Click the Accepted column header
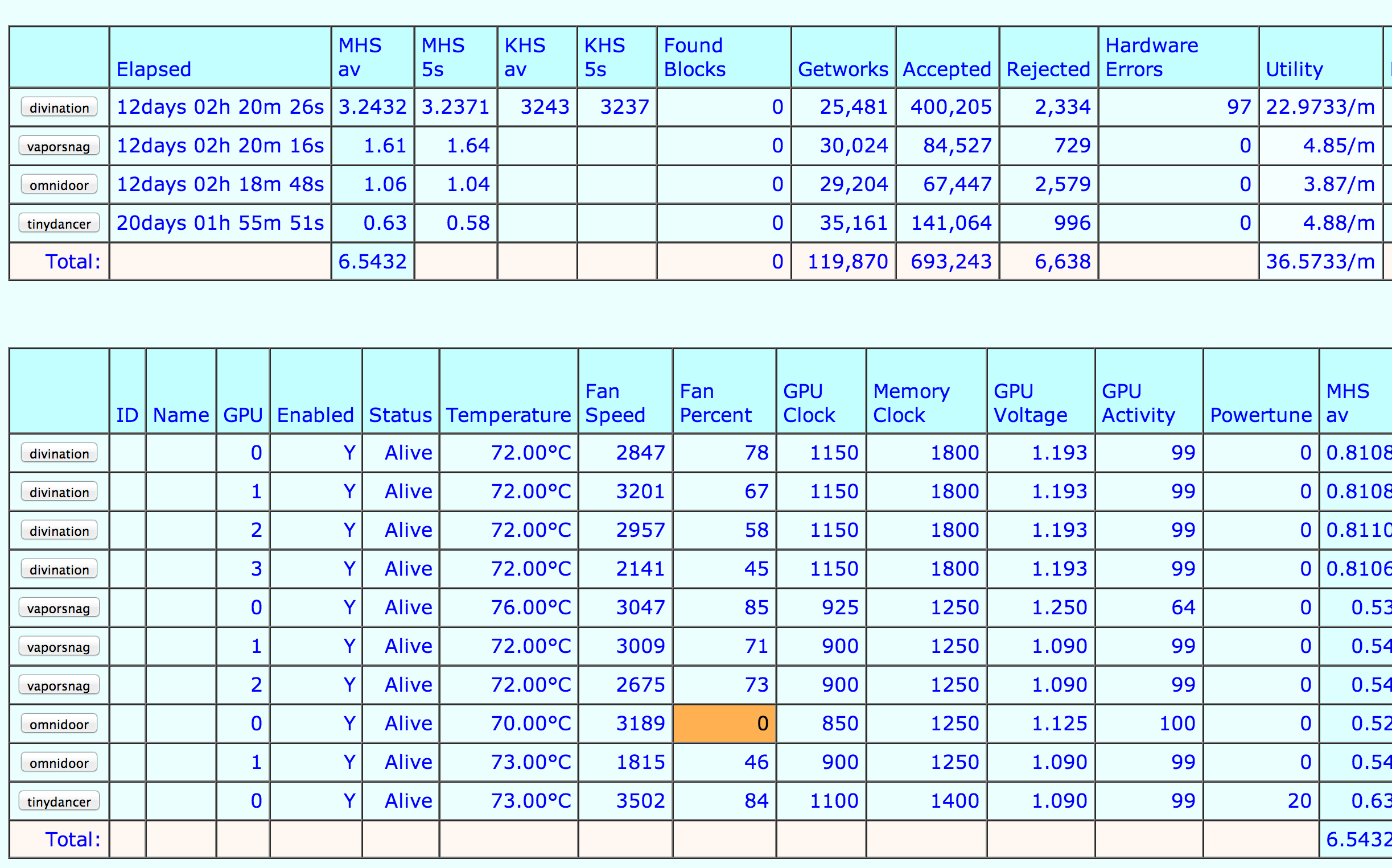1392x868 pixels. pos(947,57)
